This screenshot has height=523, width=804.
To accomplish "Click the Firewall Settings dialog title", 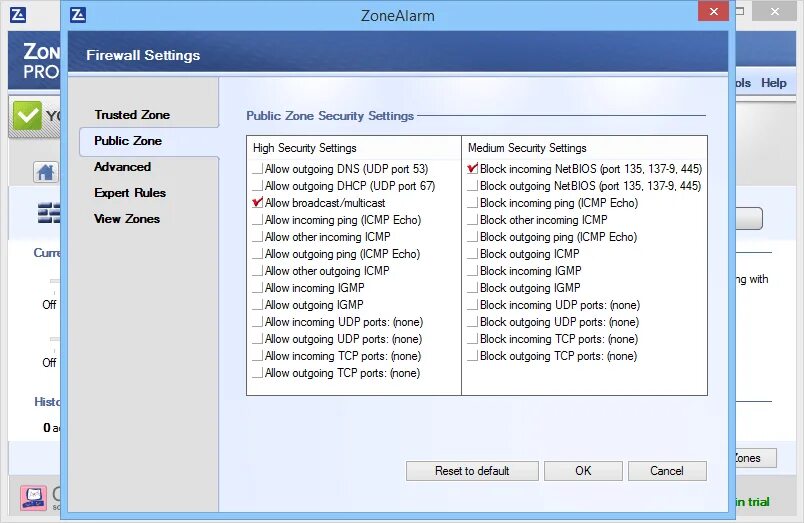I will click(143, 55).
